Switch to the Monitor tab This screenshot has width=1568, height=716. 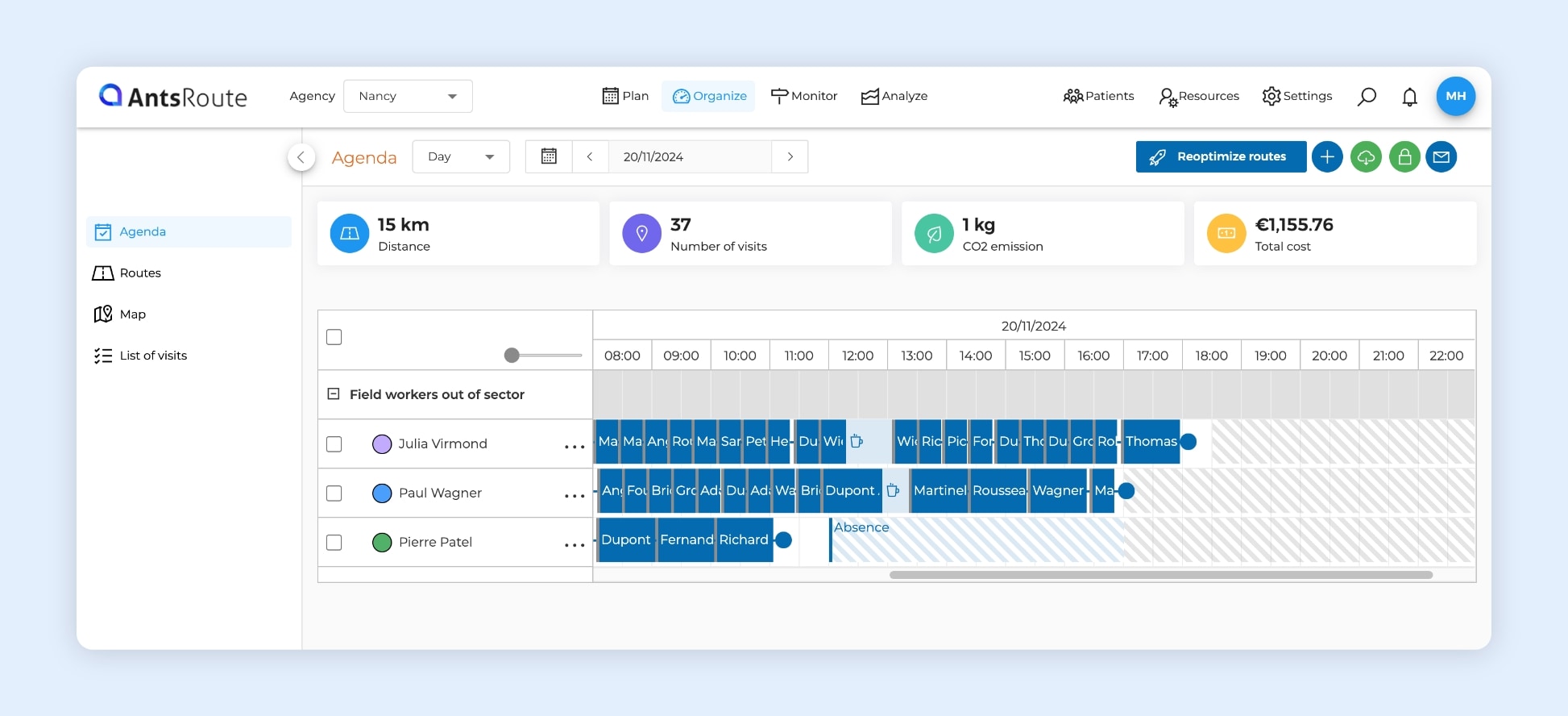click(804, 96)
